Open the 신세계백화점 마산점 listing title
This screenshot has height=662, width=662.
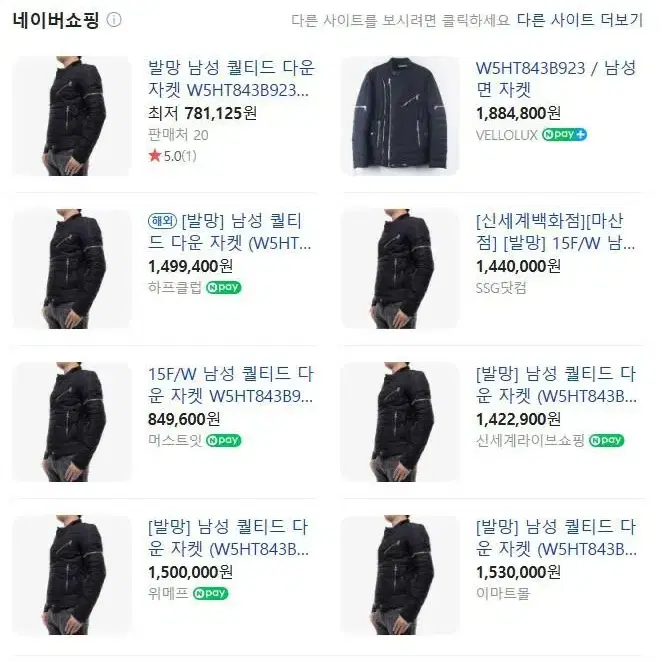coord(556,232)
